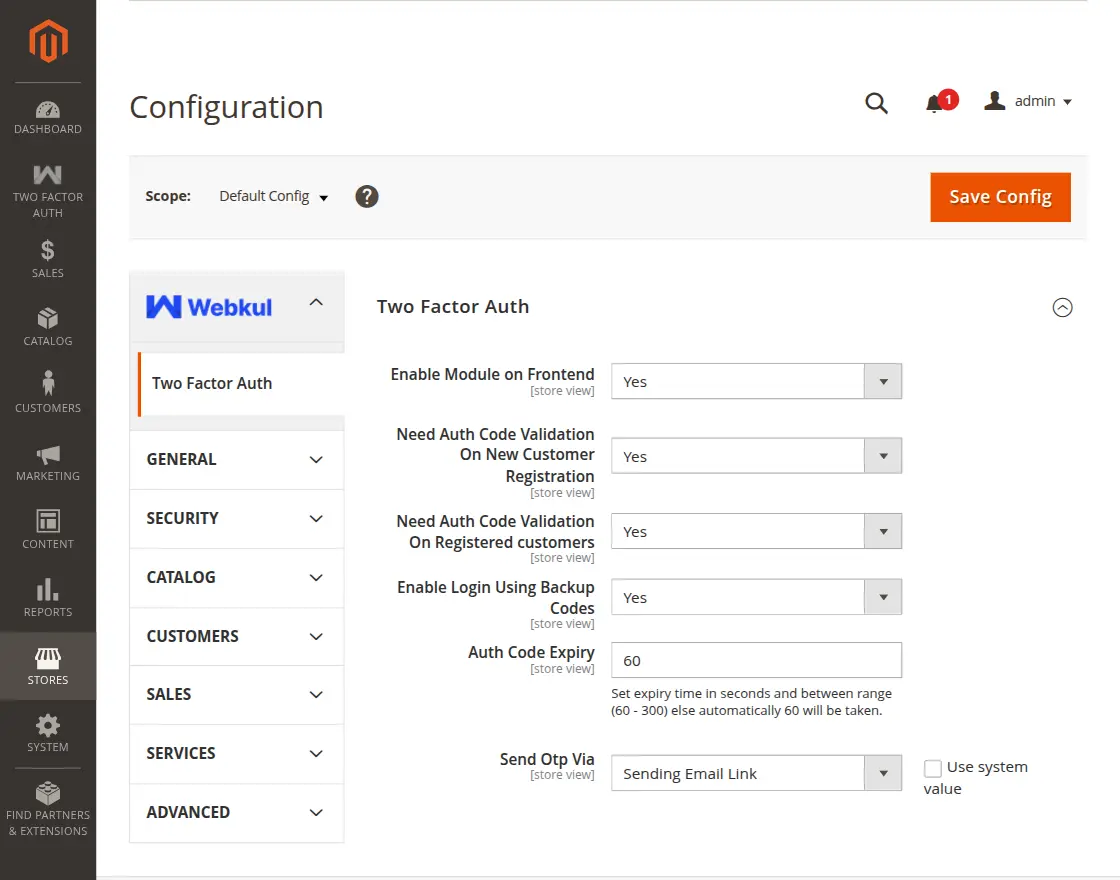Click the scope help question mark icon
Image resolution: width=1120 pixels, height=880 pixels.
click(x=367, y=196)
